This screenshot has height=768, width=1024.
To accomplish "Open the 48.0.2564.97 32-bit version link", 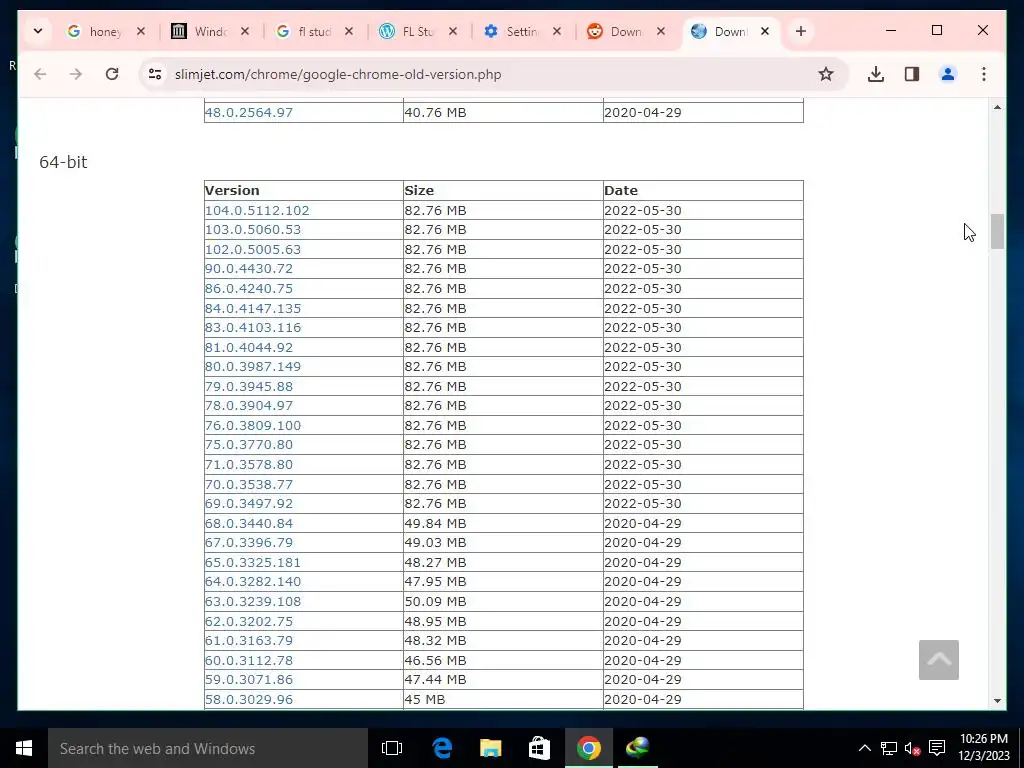I will coord(249,112).
